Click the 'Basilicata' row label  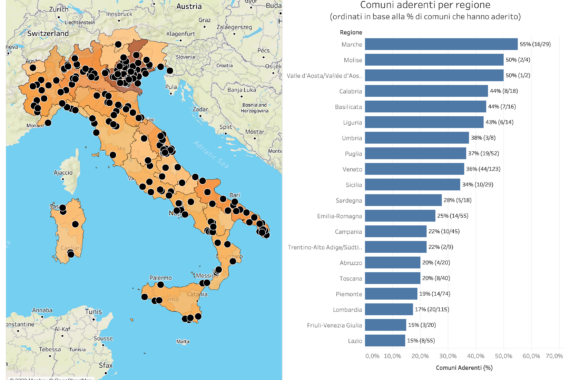348,107
